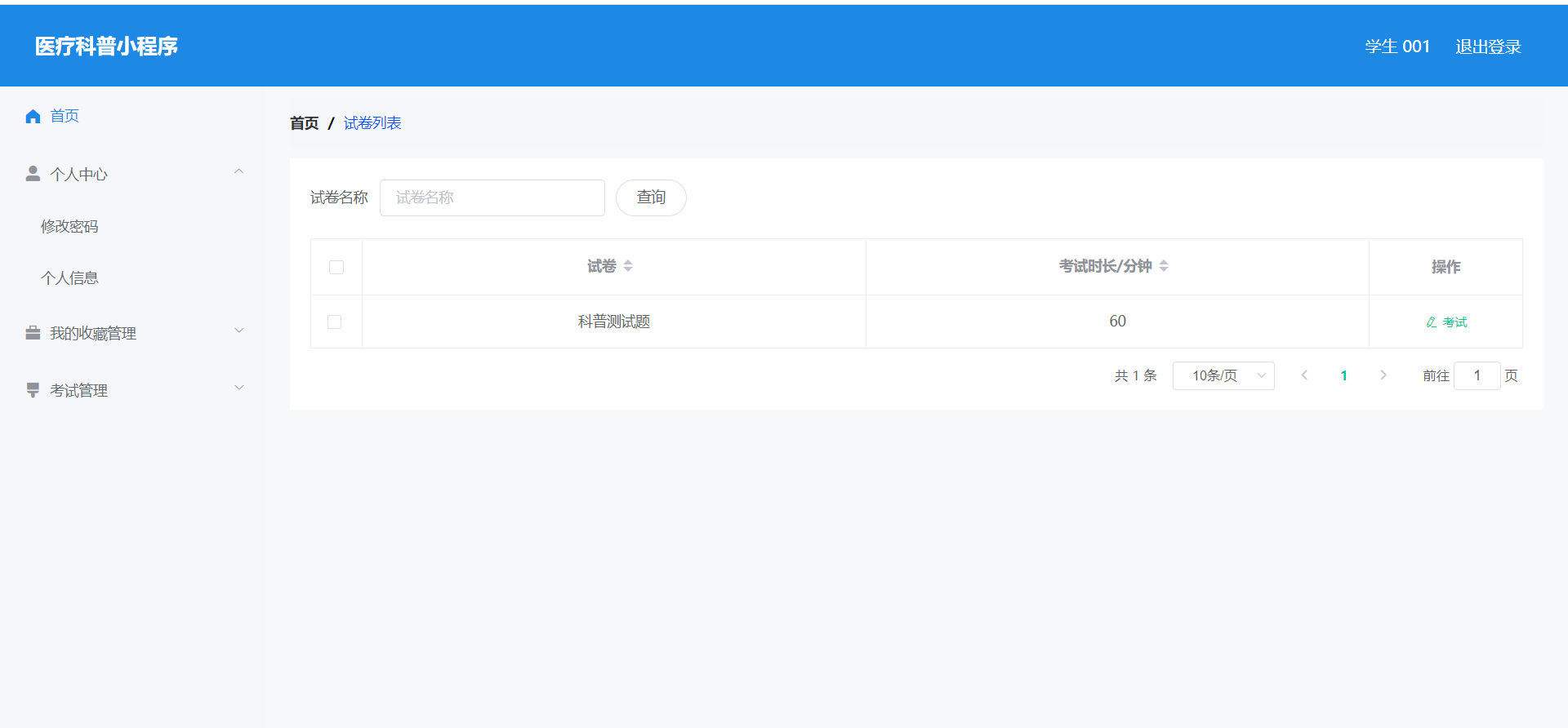
Task: Click the pencil icon next to 考试
Action: coord(1432,322)
